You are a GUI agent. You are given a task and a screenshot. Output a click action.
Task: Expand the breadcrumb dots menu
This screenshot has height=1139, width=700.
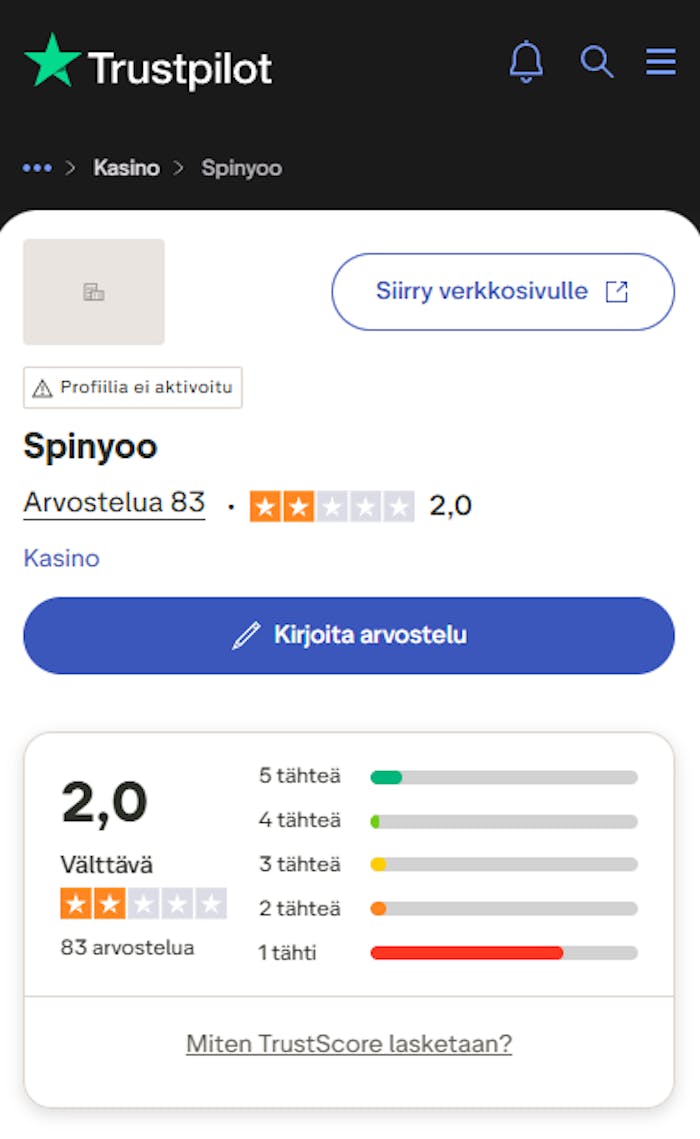(37, 168)
